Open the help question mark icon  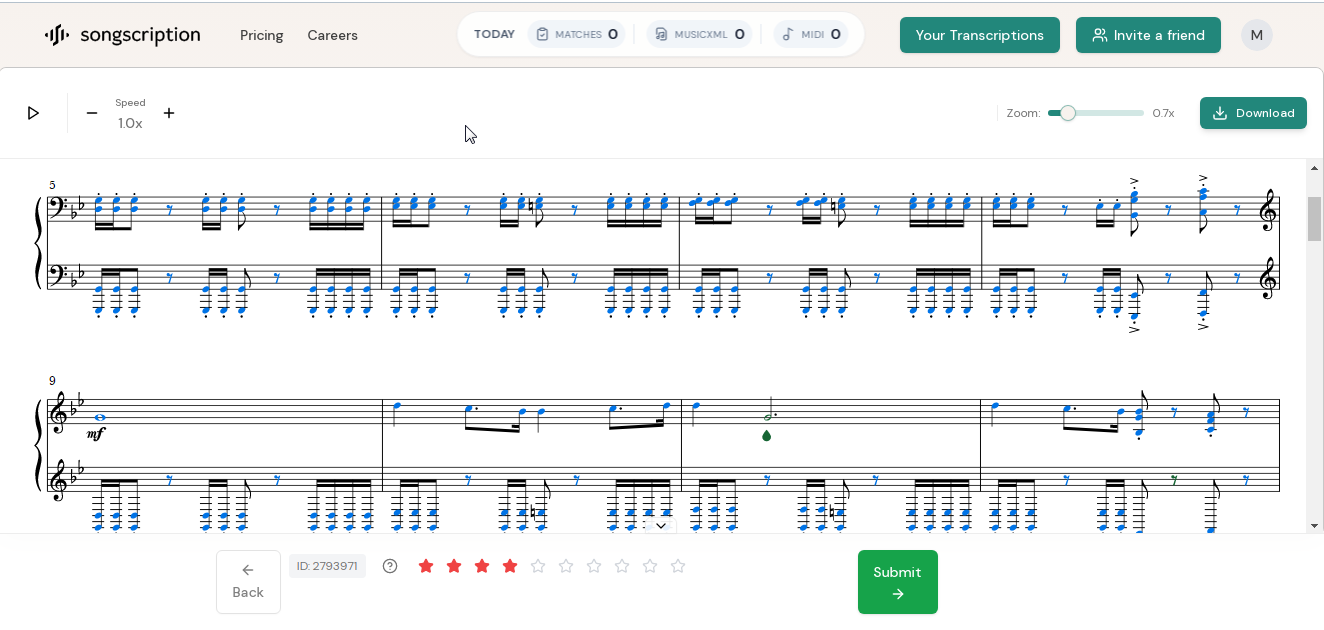pyautogui.click(x=390, y=566)
